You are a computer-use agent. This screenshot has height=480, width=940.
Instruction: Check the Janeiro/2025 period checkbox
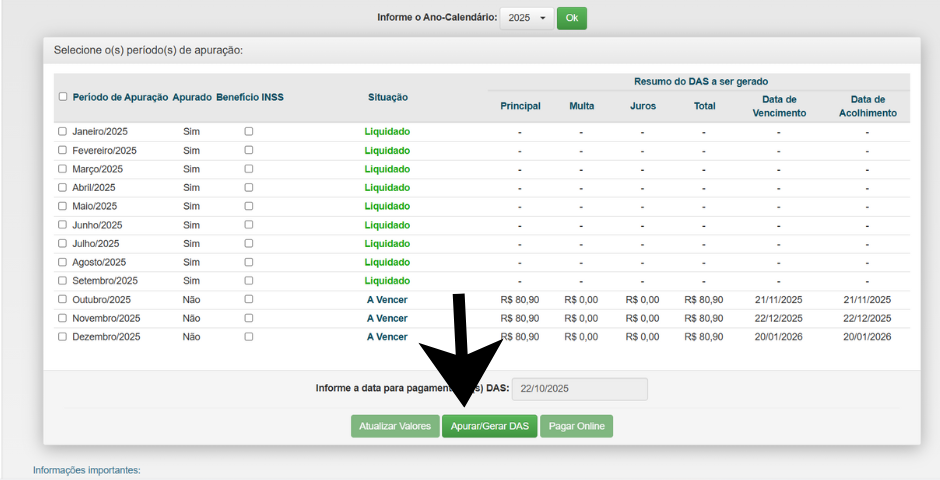(62, 131)
